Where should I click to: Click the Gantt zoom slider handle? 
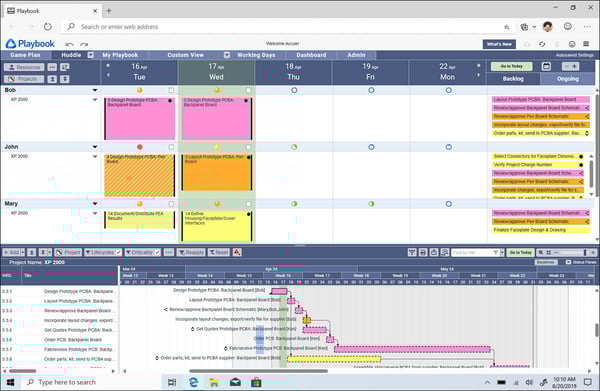585,253
